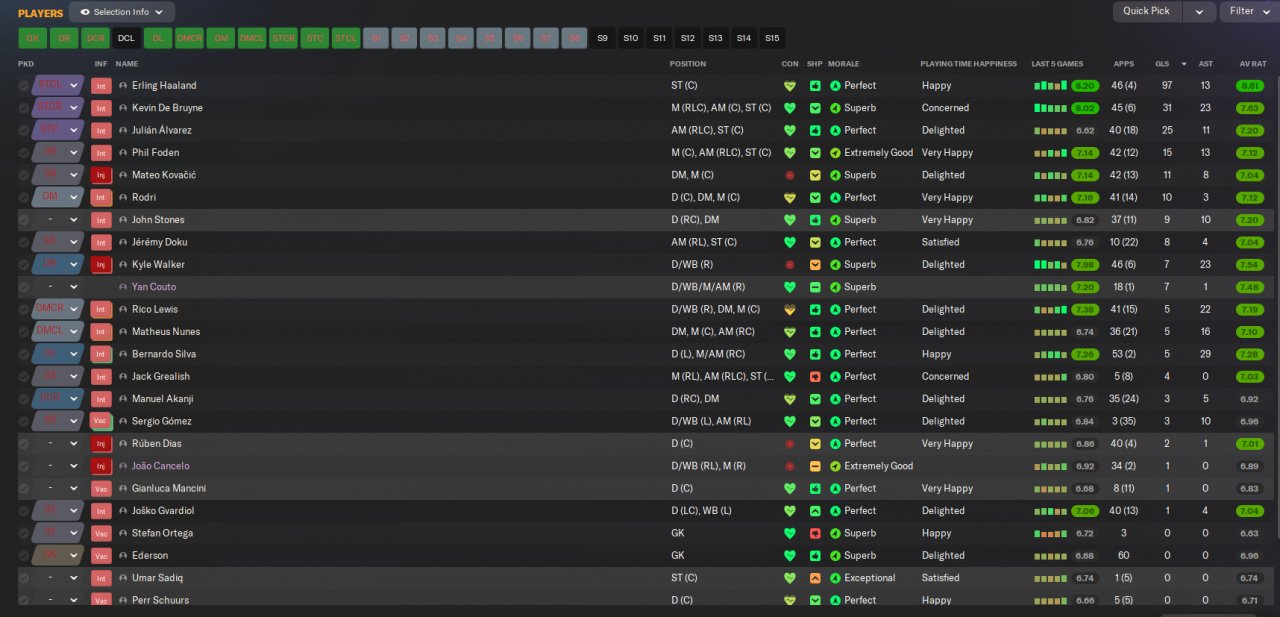Select the STCL position slot
The width and height of the screenshot is (1280, 617).
point(345,38)
